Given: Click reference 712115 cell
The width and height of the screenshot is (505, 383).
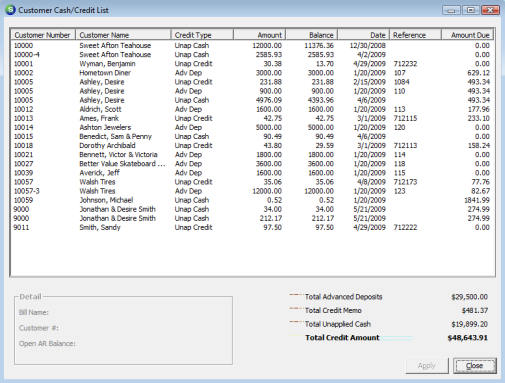Looking at the screenshot, I should [x=405, y=118].
